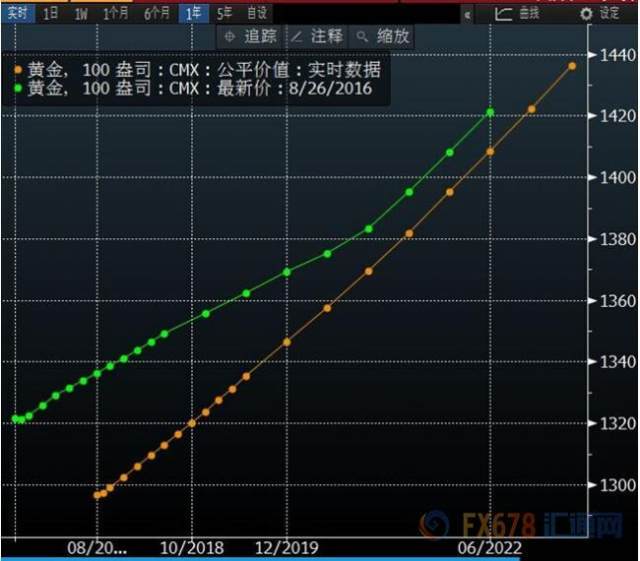Activate the 注释 annotate pencil tool

coord(318,37)
